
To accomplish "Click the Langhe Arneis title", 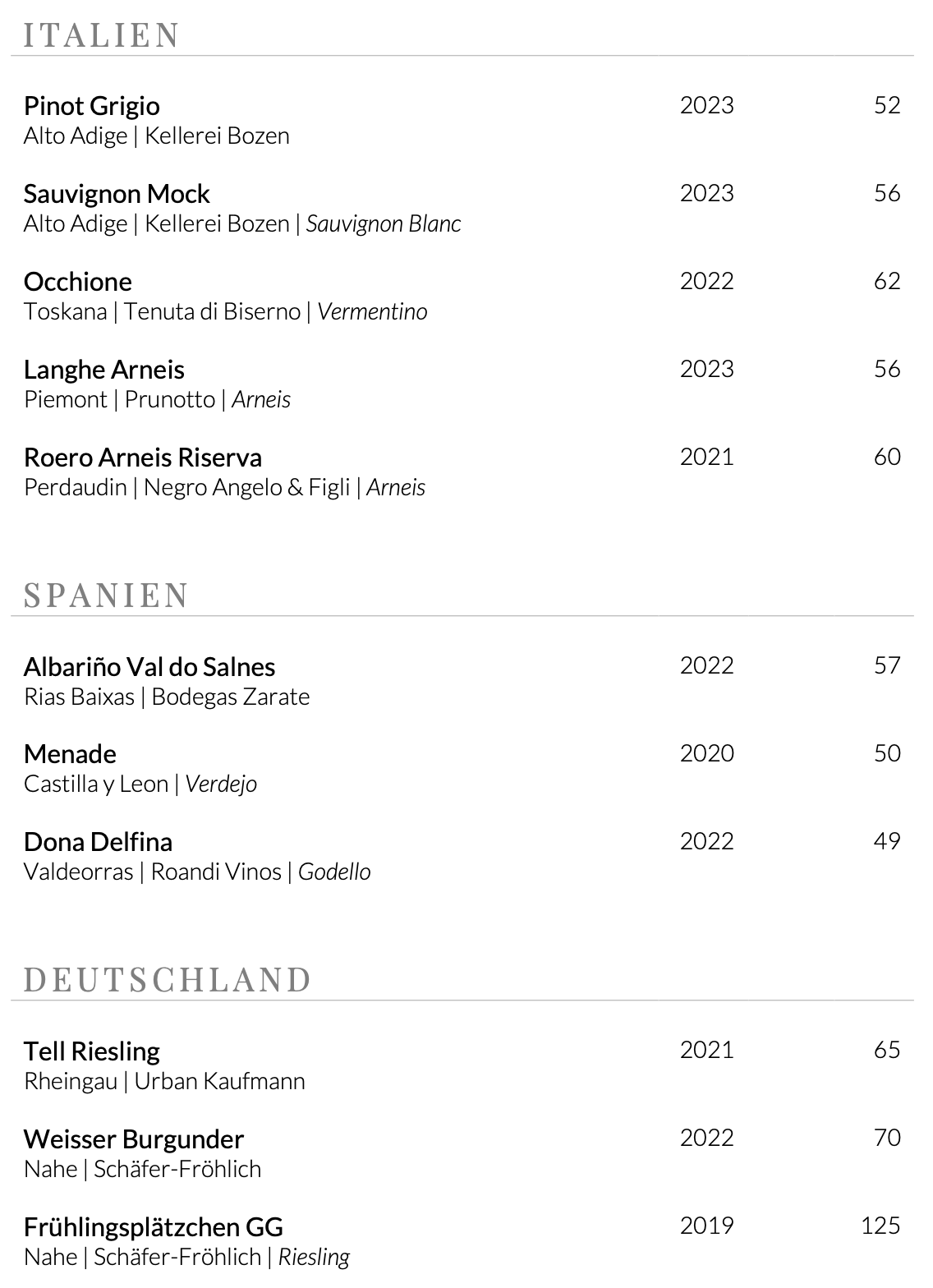I will pyautogui.click(x=103, y=370).
